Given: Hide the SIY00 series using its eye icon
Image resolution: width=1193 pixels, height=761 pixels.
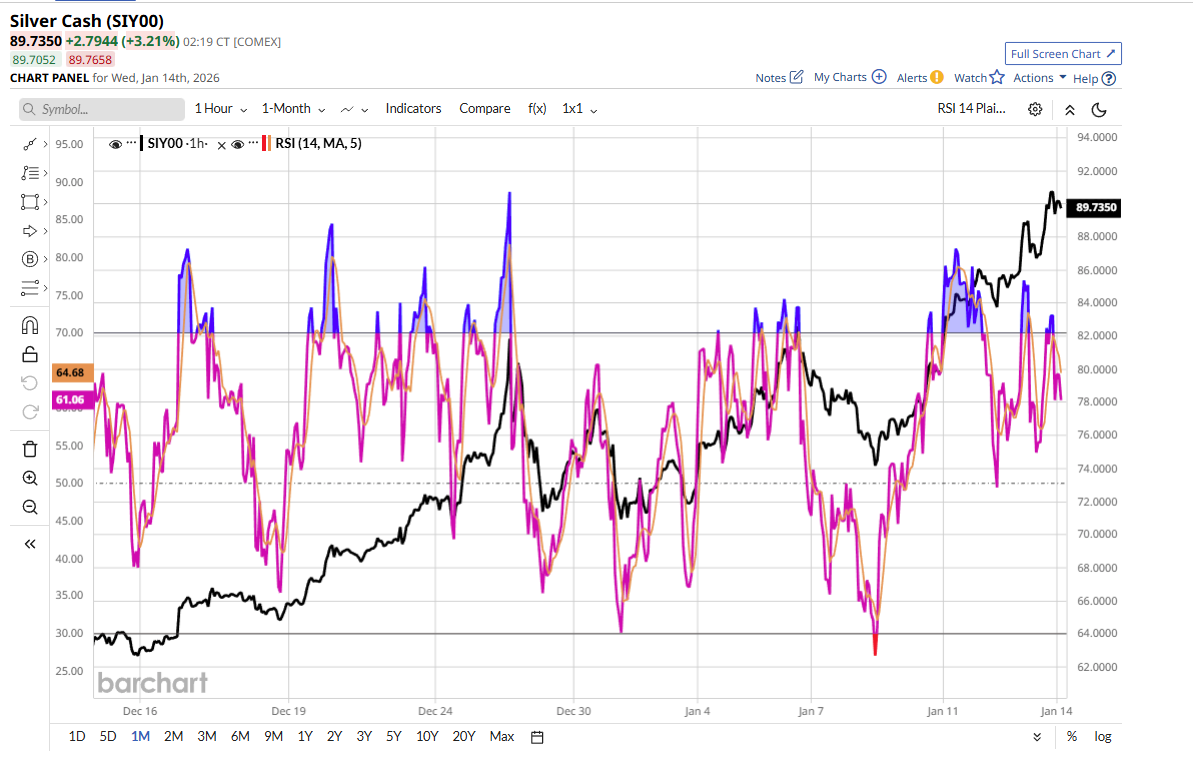Looking at the screenshot, I should pos(115,144).
